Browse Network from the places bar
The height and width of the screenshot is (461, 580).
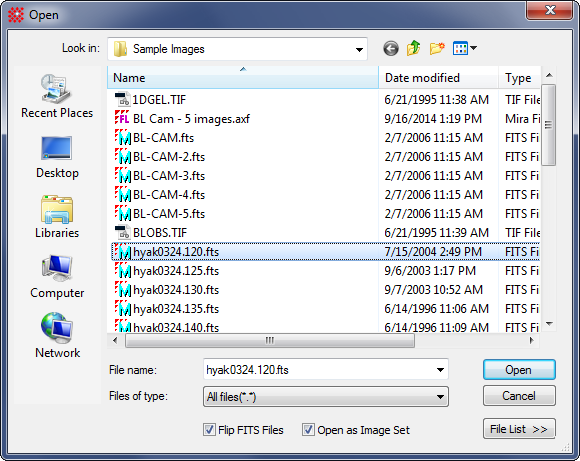pyautogui.click(x=57, y=336)
